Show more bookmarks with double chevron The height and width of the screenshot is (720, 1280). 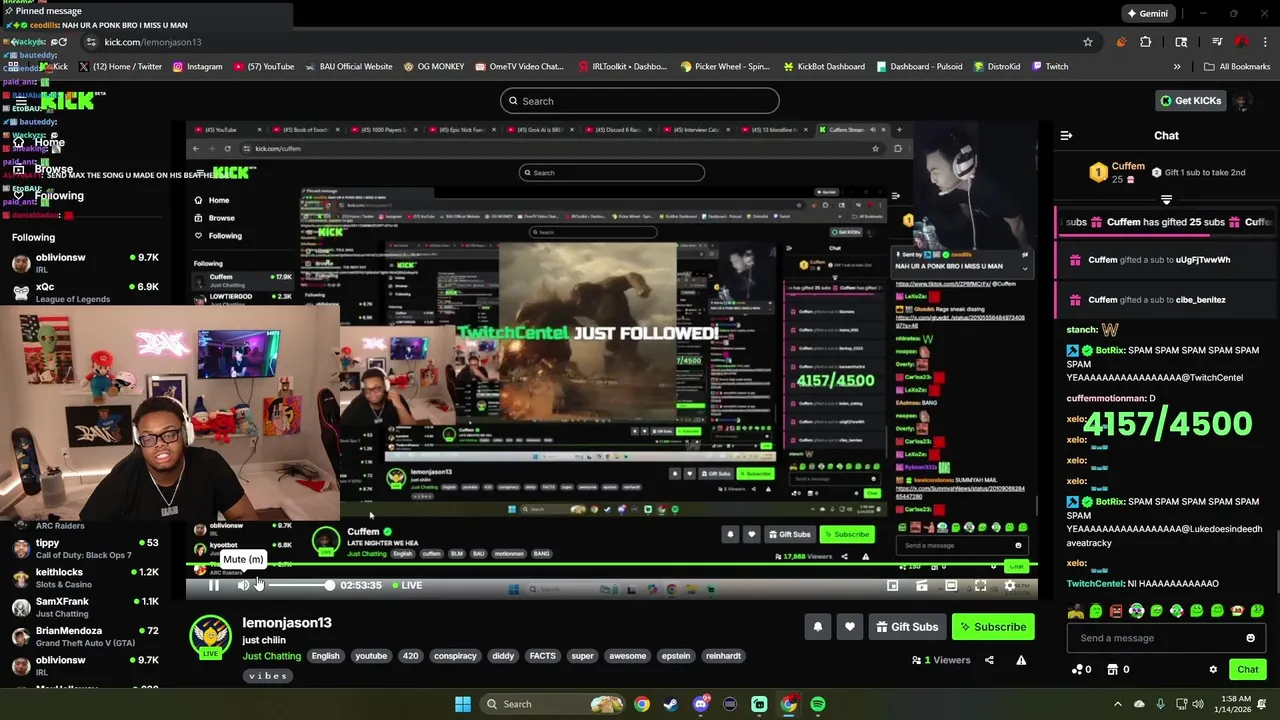point(1177,66)
